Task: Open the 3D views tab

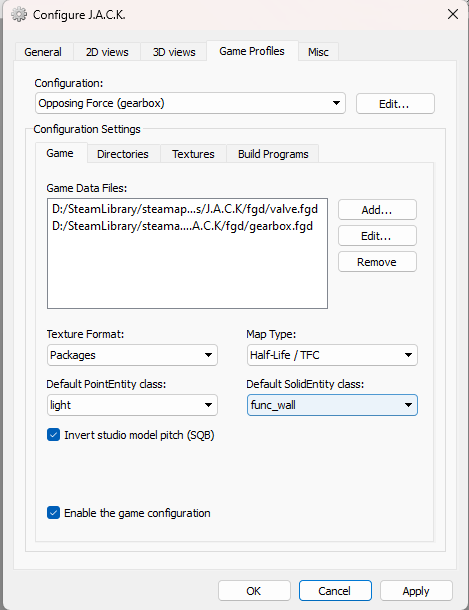Action: (x=174, y=52)
